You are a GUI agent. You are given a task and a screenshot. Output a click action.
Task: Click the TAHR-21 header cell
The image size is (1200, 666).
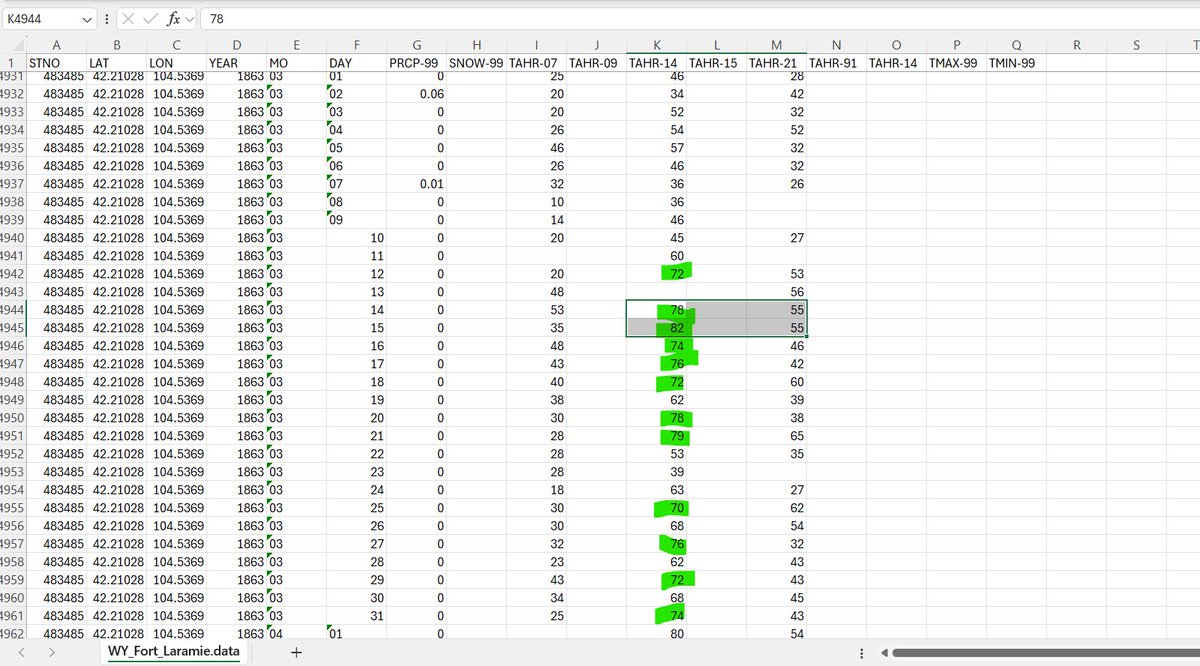776,63
